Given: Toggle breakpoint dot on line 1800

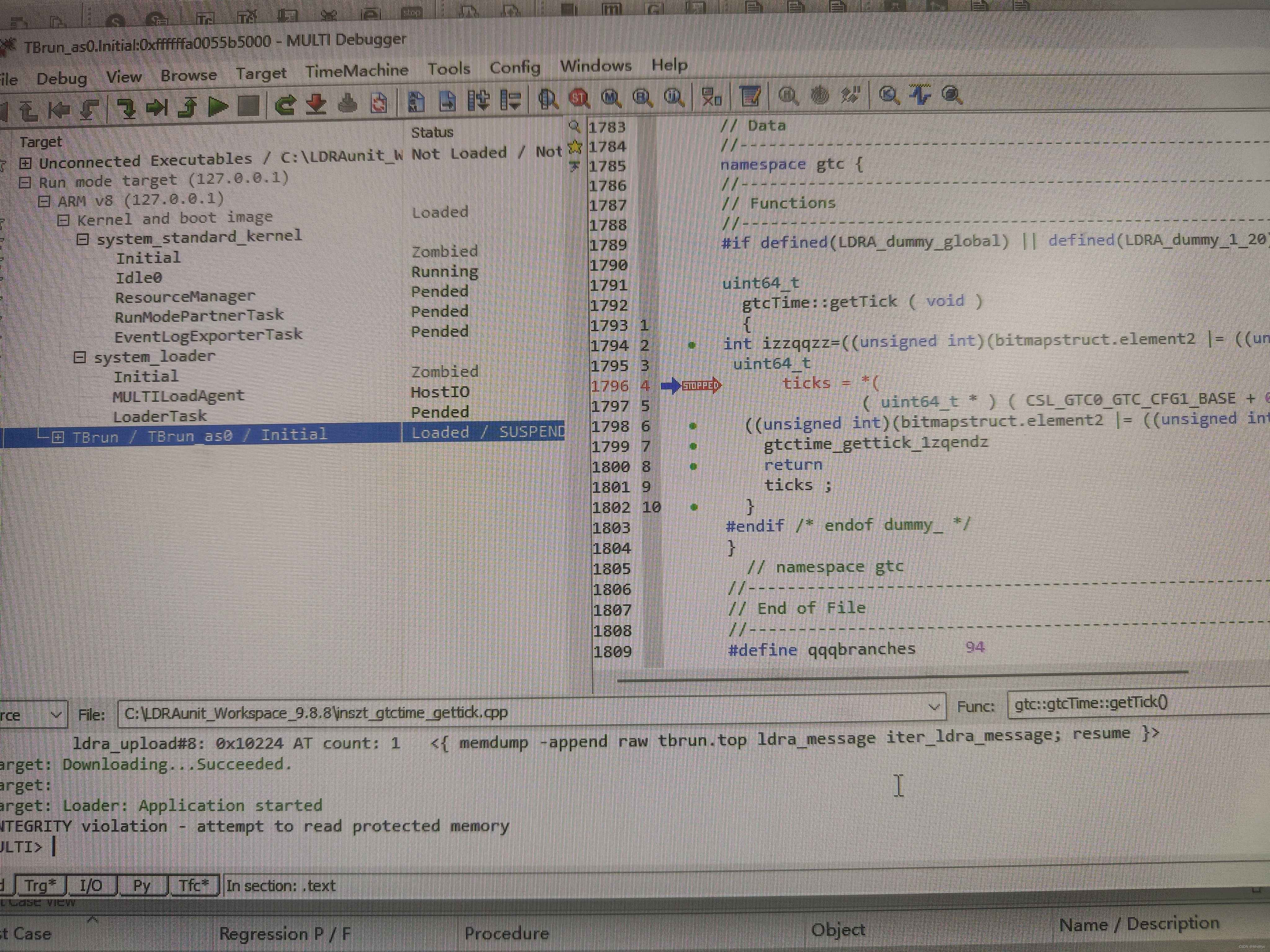Looking at the screenshot, I should point(693,466).
